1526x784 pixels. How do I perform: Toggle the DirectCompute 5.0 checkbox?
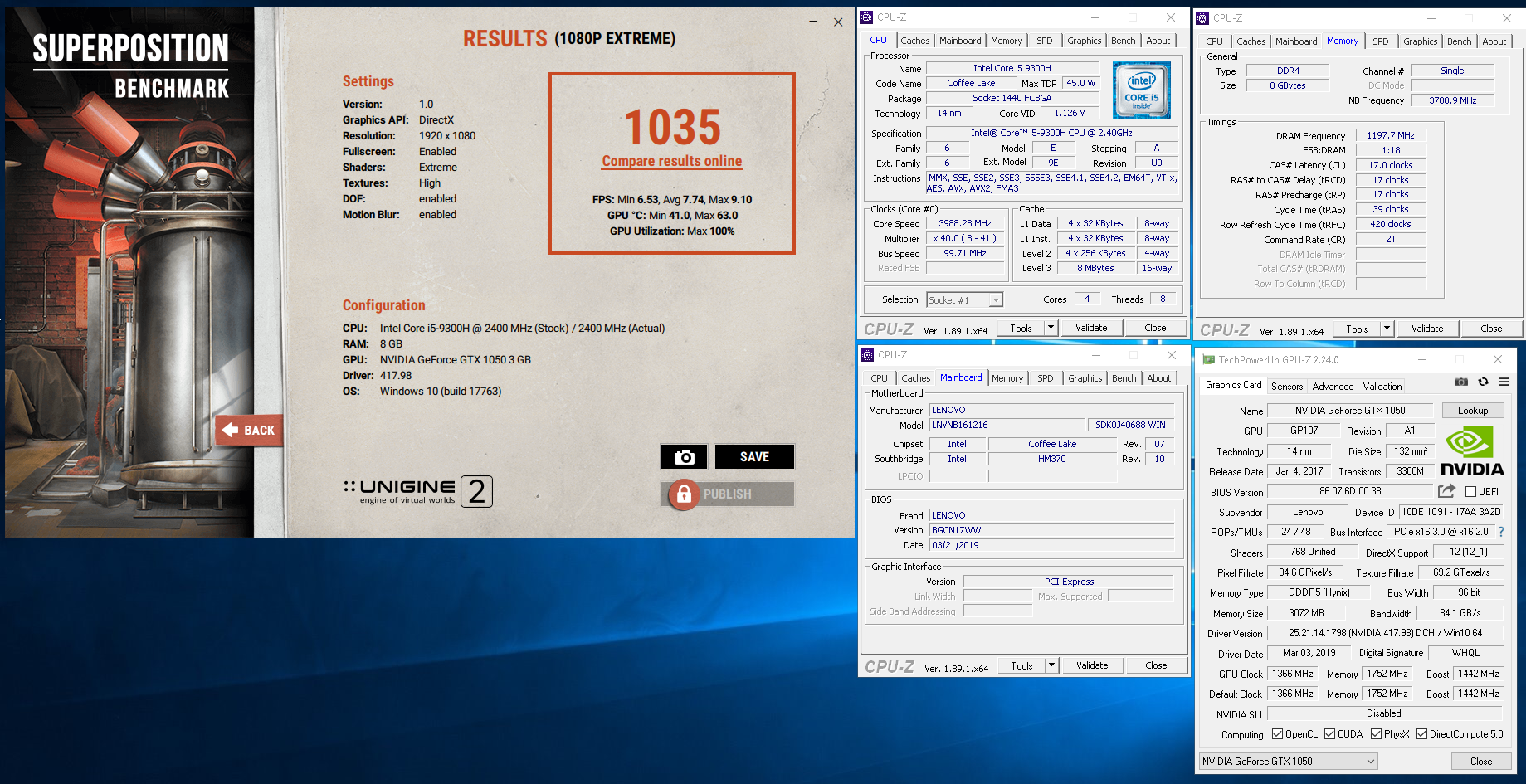pyautogui.click(x=1422, y=734)
